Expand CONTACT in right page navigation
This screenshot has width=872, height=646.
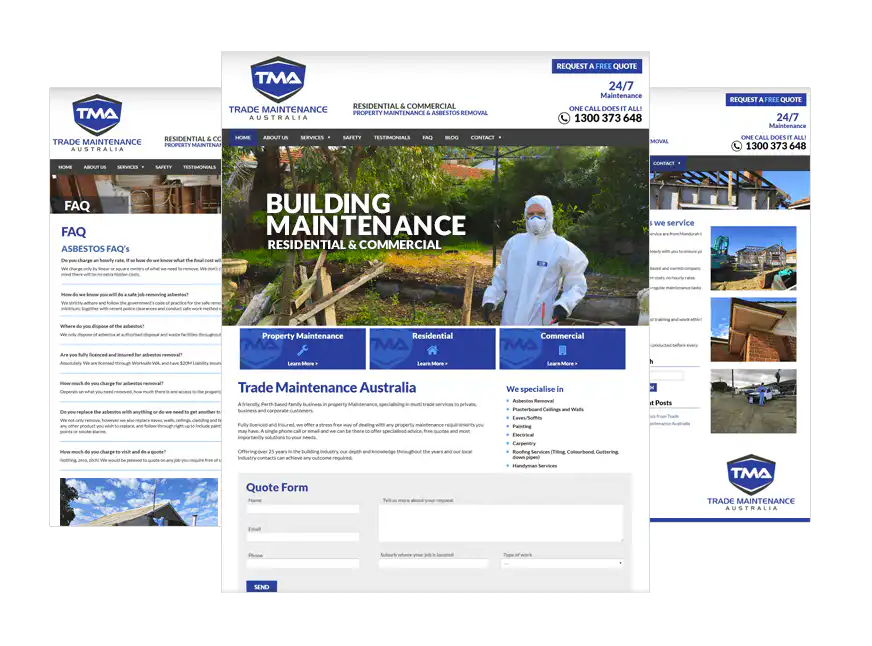pyautogui.click(x=666, y=163)
